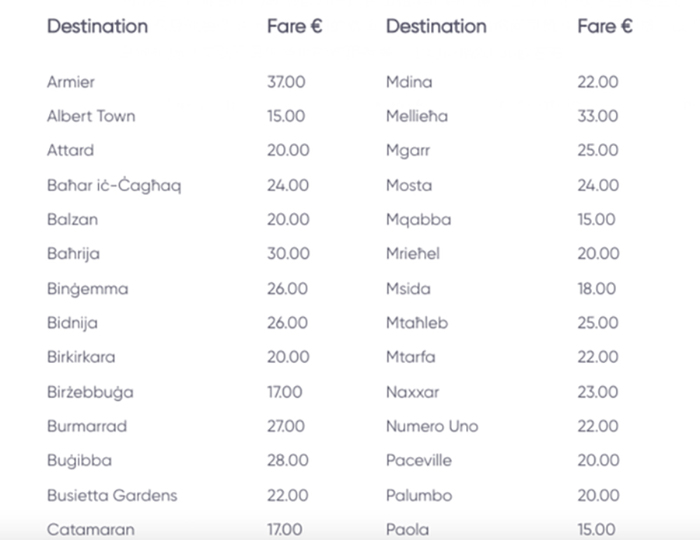Screen dimensions: 700x540
Task: Click the right Fare € column header
Action: click(605, 26)
